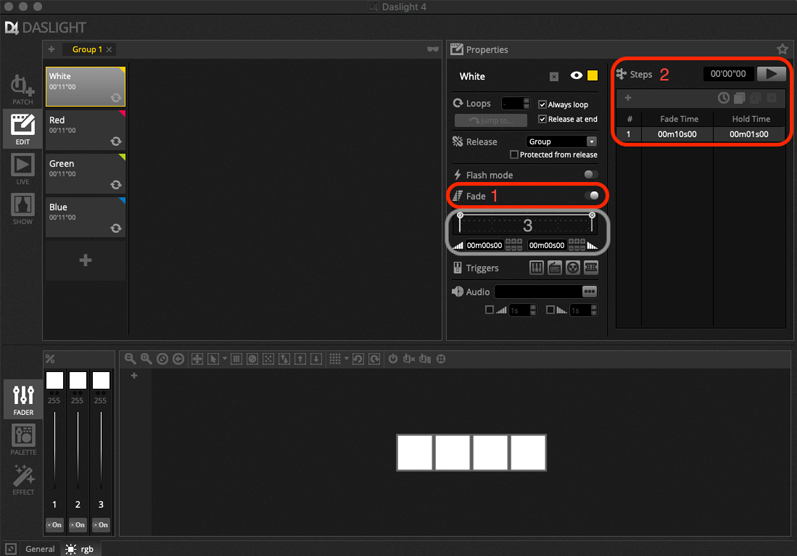
Task: Toggle the Flash mode switch
Action: (x=591, y=174)
